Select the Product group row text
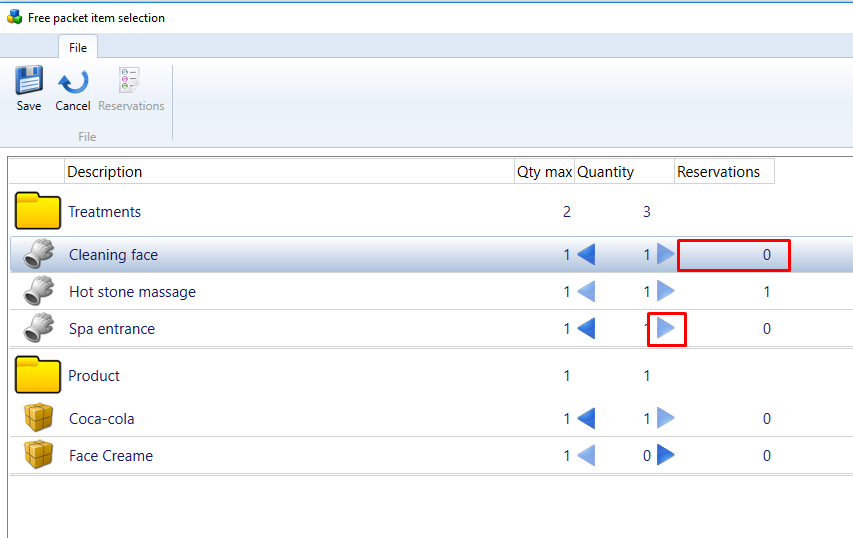853x538 pixels. pyautogui.click(x=94, y=376)
